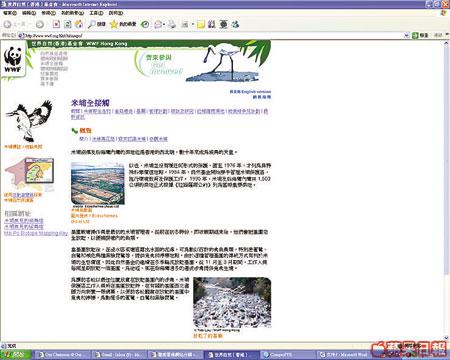
Task: Click the Stop button in IE toolbar
Action: pyautogui.click(x=56, y=24)
